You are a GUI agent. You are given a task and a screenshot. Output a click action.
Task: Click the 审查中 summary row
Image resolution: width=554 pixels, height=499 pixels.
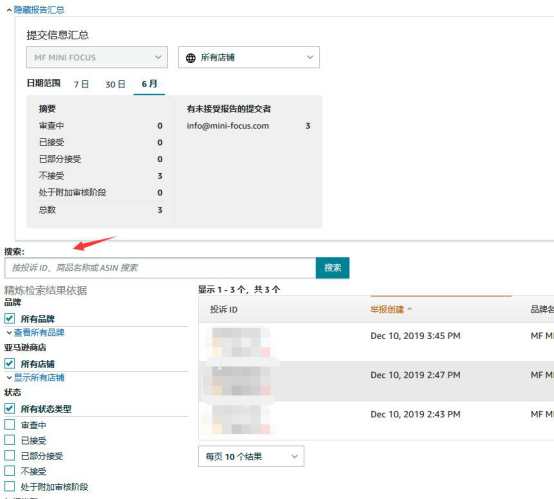pyautogui.click(x=101, y=125)
